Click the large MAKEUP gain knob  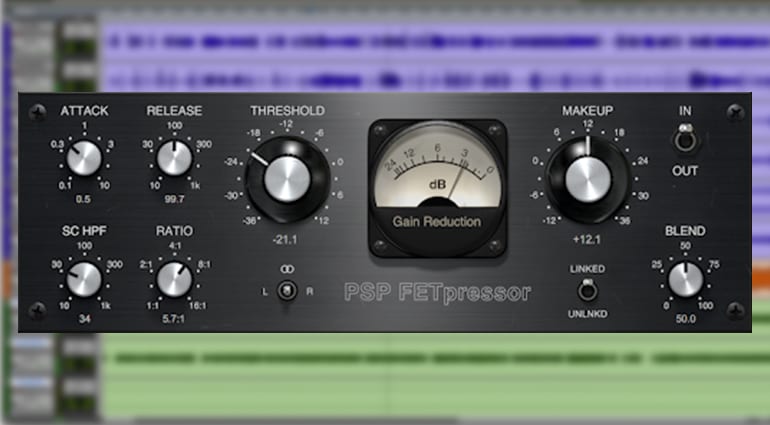pyautogui.click(x=588, y=179)
